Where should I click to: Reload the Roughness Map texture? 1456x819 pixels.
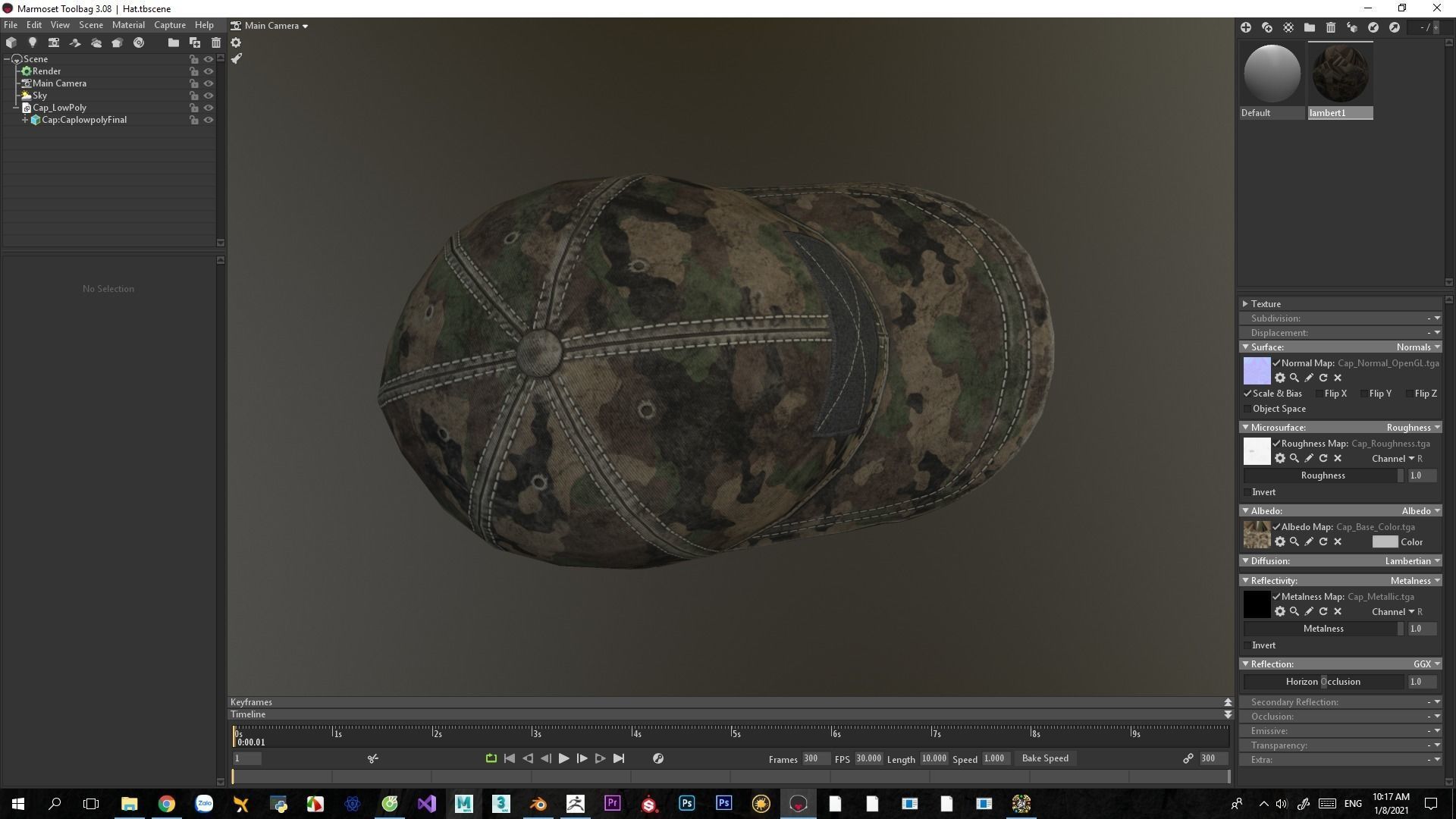click(x=1323, y=459)
